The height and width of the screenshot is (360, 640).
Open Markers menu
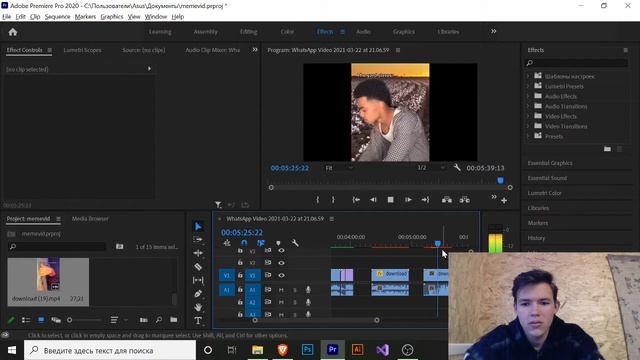(85, 17)
